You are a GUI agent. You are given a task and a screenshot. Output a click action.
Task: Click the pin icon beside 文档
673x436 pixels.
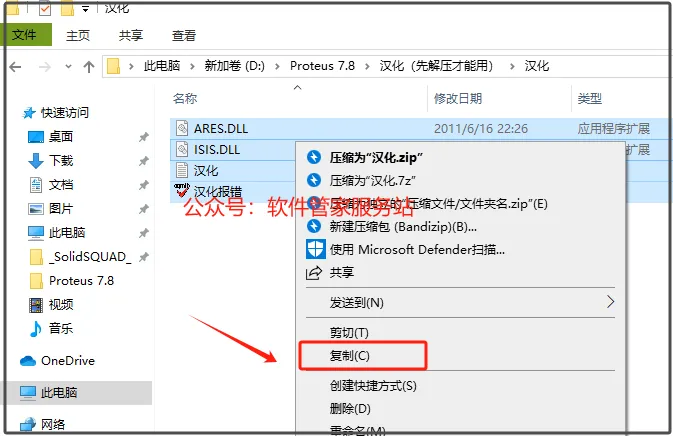click(x=143, y=185)
